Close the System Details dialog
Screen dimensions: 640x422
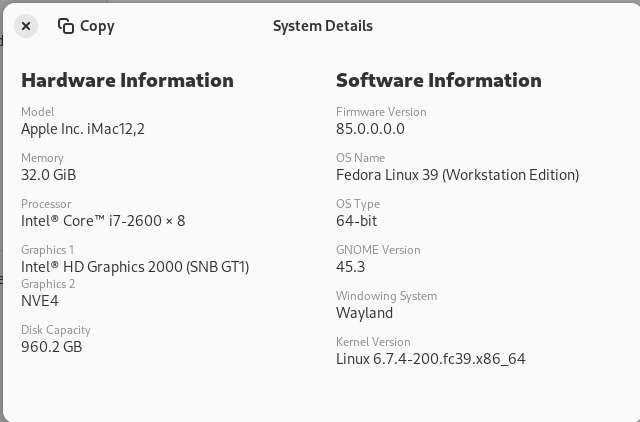26,26
